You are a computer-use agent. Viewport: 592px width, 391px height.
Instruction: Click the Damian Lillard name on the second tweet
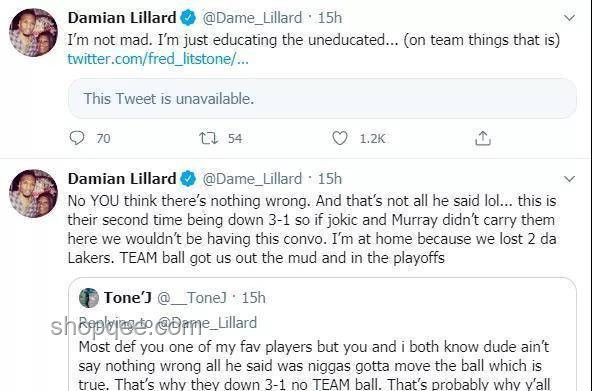coord(122,179)
